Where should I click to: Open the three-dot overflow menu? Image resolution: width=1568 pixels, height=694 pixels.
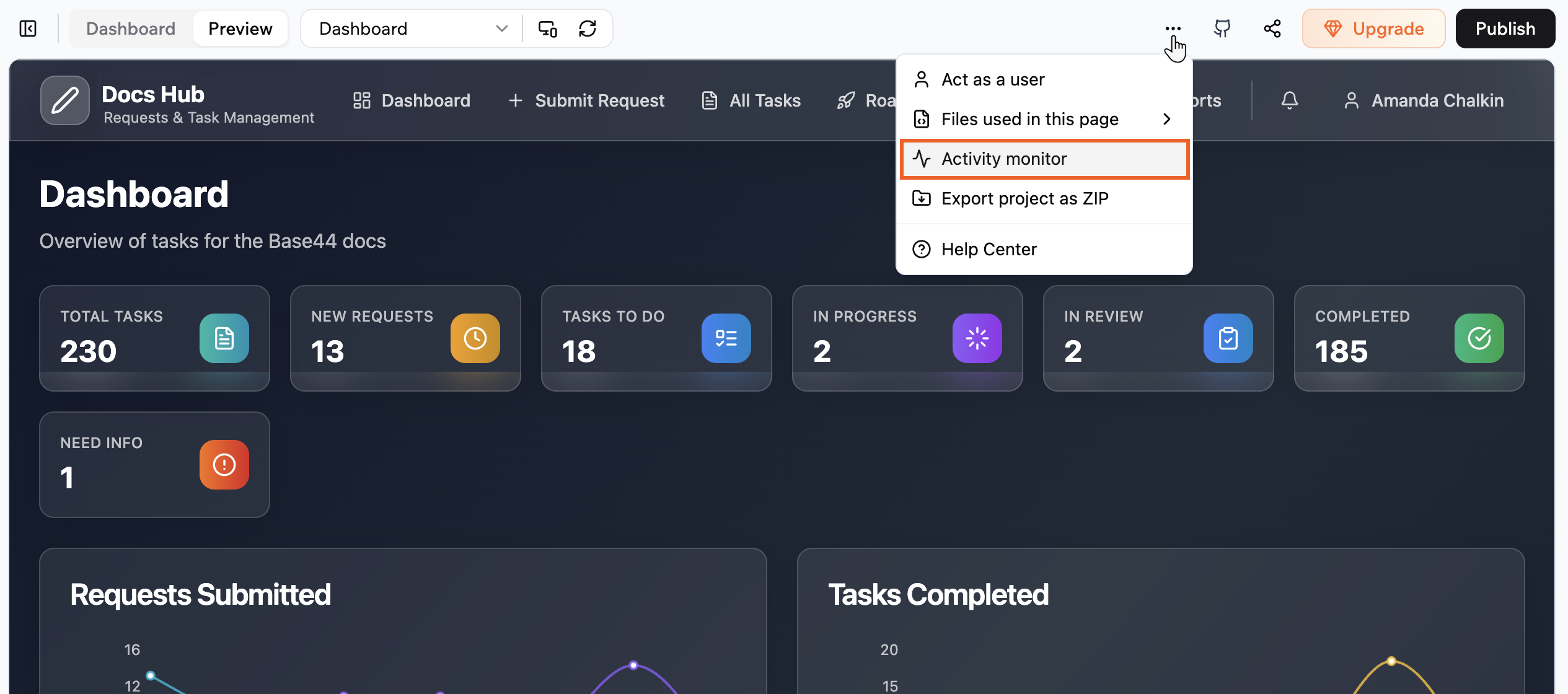(1173, 29)
